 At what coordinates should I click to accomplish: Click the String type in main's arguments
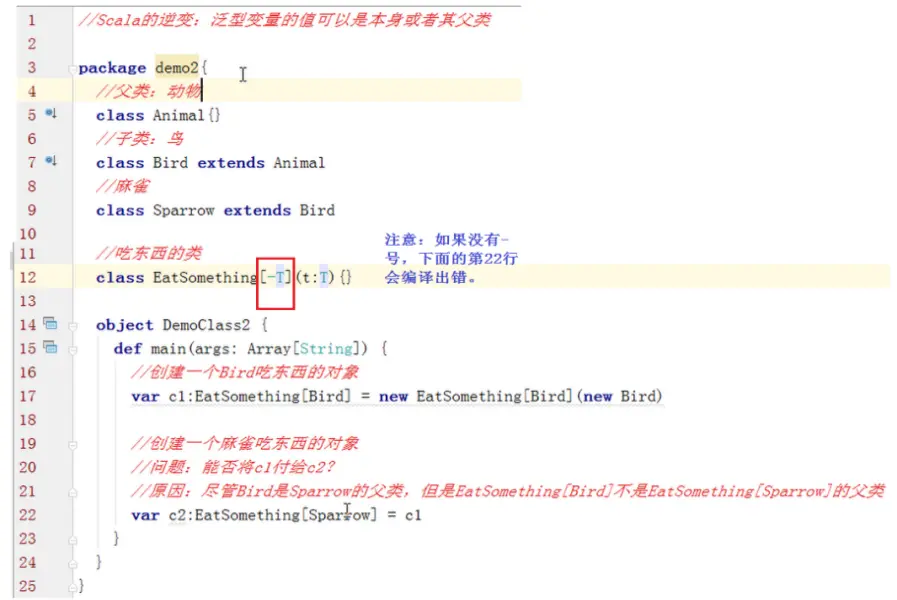[x=327, y=349]
